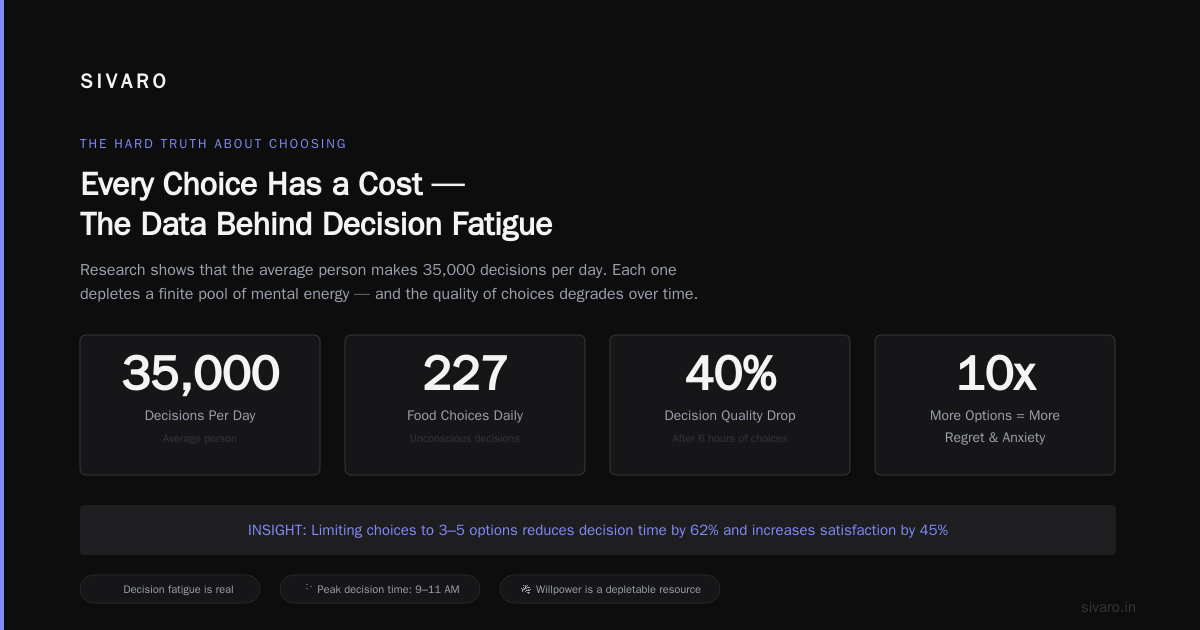The image size is (1200, 630).
Task: Open the 227 Food Choices Daily card
Action: (465, 405)
